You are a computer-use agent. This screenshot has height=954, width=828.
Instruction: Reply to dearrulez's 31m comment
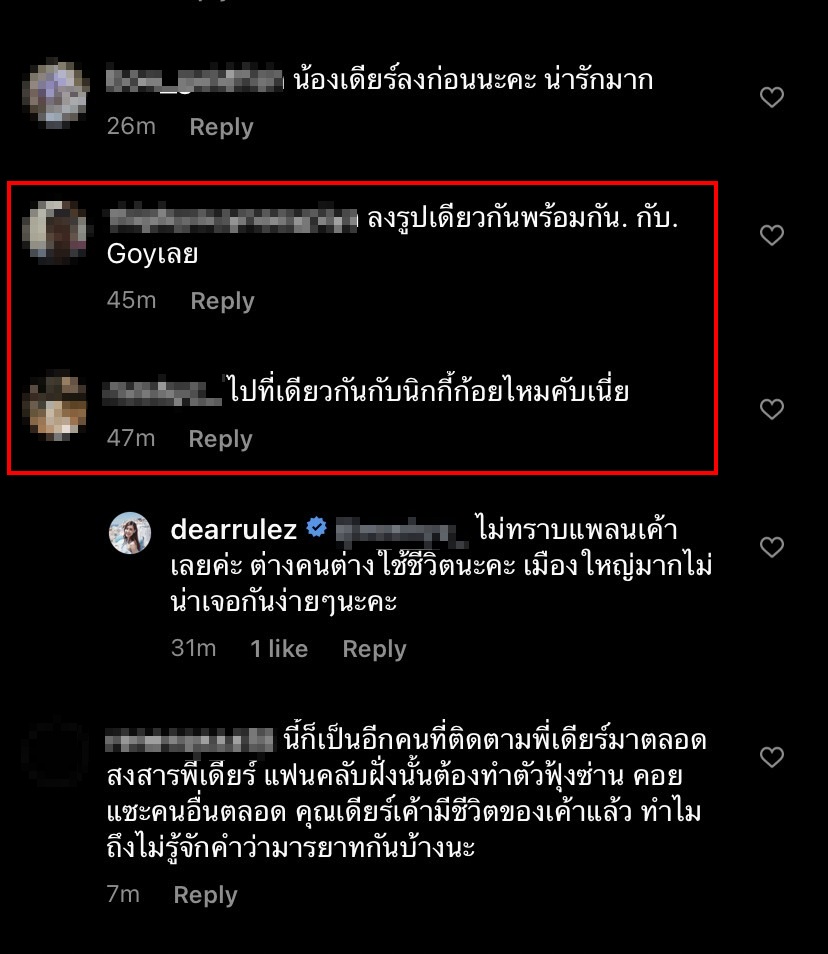pos(374,649)
